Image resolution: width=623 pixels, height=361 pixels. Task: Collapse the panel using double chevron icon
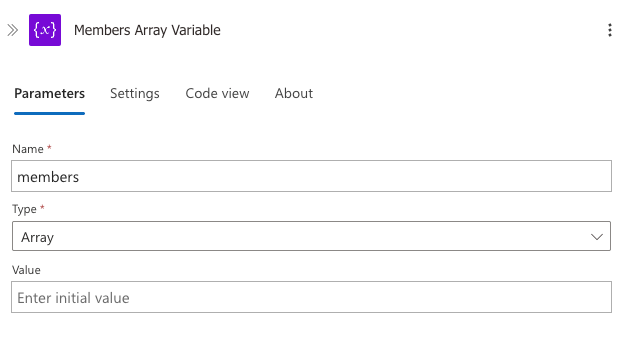13,30
